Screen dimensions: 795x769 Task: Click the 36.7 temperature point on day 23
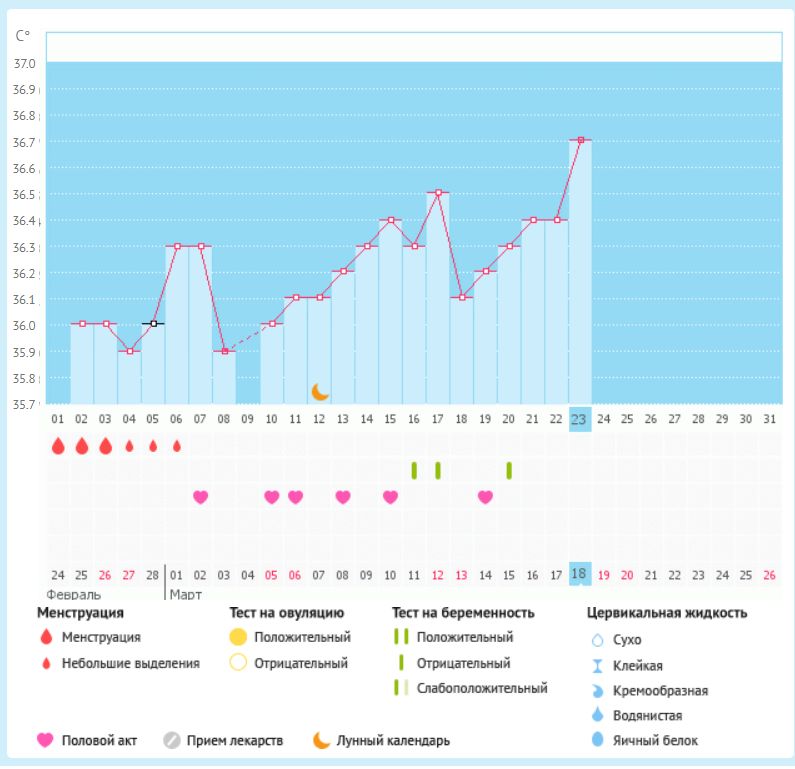tap(581, 140)
